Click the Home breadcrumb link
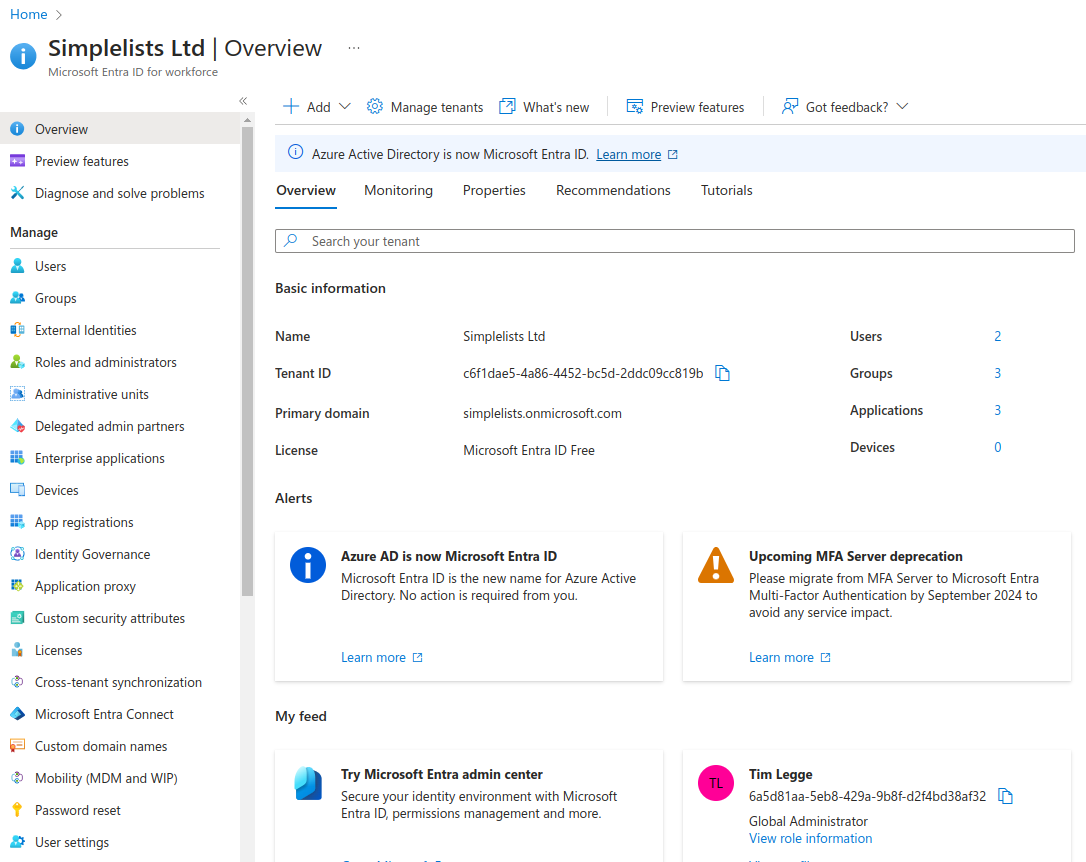Viewport: 1086px width, 862px height. (x=28, y=15)
